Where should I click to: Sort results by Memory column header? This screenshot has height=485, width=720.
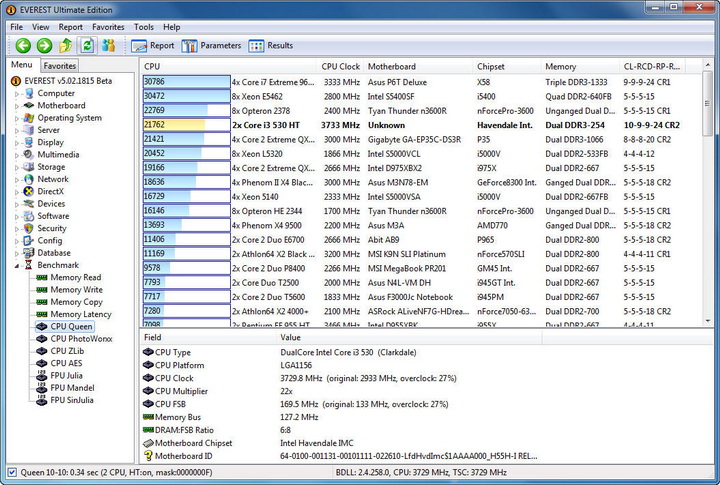pos(580,66)
